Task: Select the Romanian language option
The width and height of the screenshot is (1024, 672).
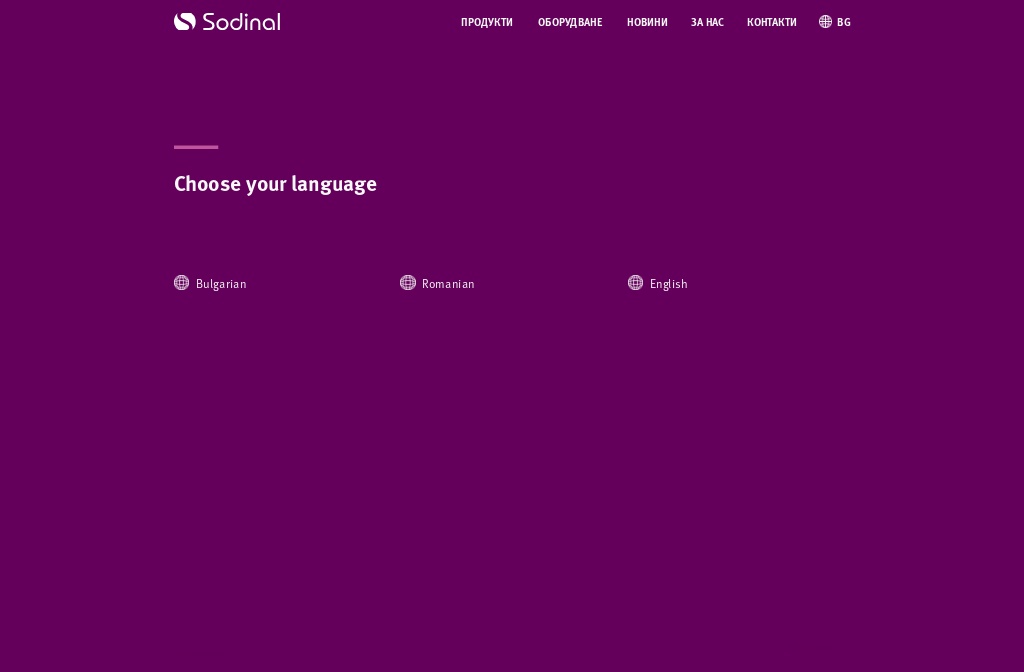Action: click(x=448, y=284)
